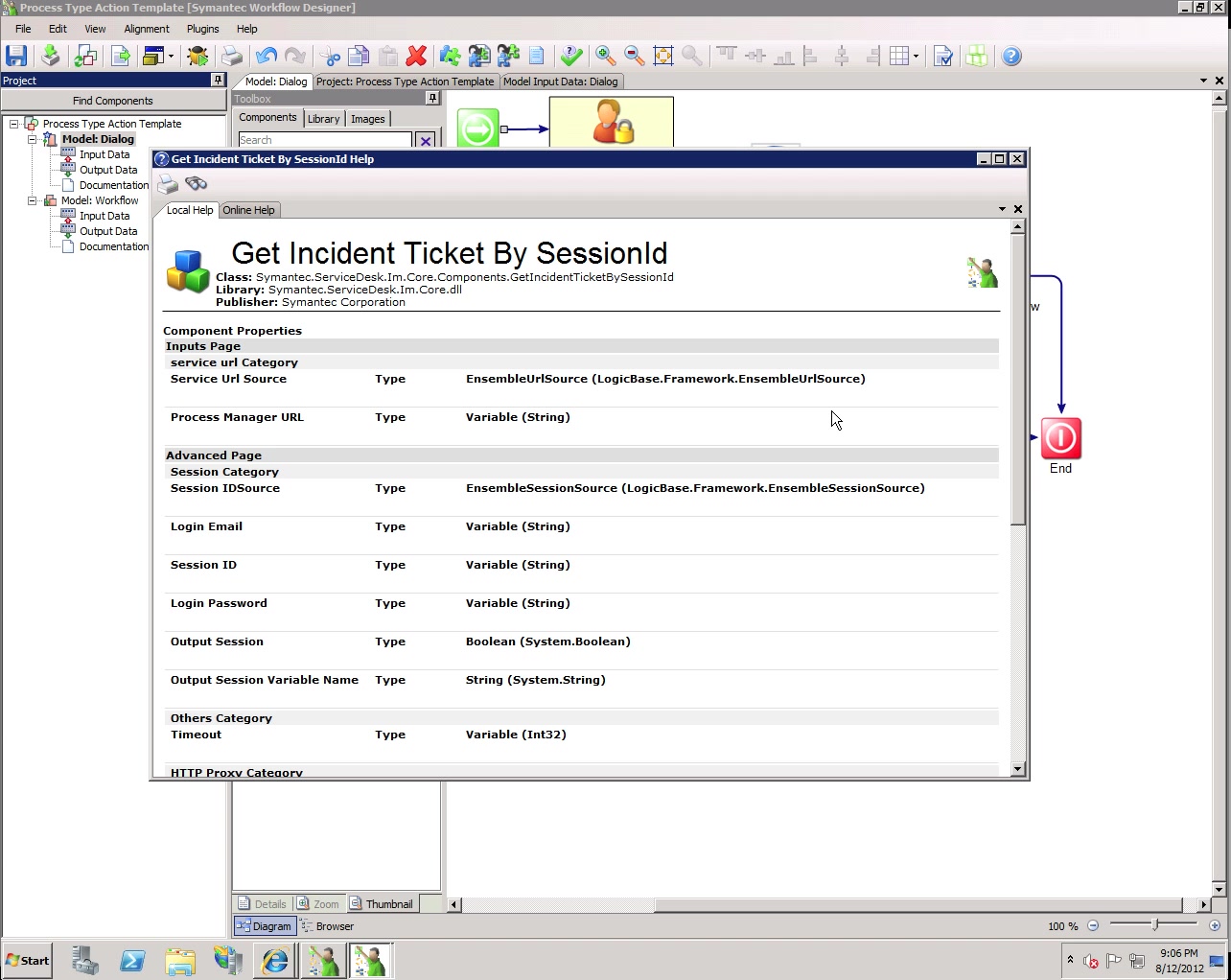Open PowerShell from the taskbar

(132, 960)
